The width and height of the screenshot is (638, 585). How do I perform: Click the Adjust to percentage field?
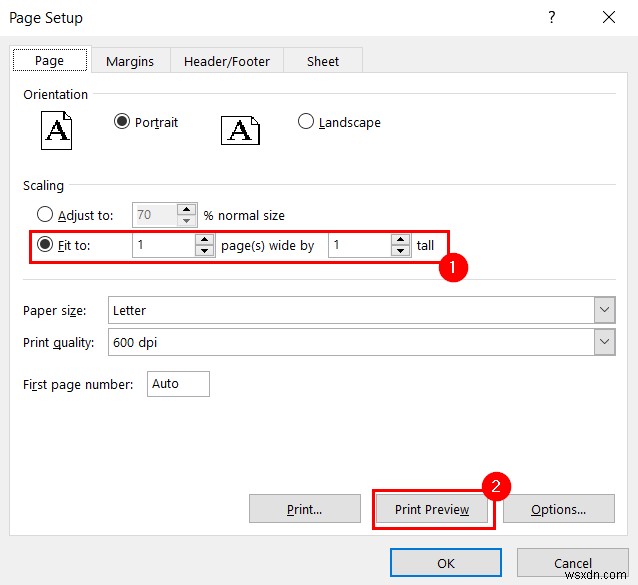click(x=155, y=215)
